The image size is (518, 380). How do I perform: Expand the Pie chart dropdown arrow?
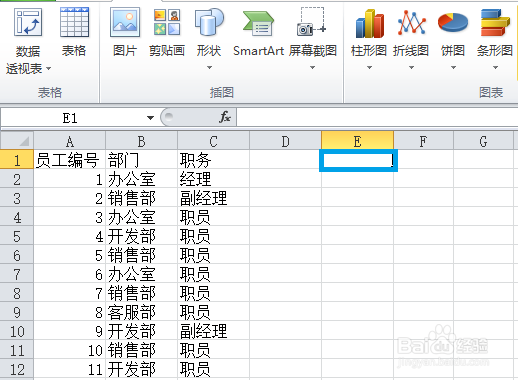click(453, 68)
